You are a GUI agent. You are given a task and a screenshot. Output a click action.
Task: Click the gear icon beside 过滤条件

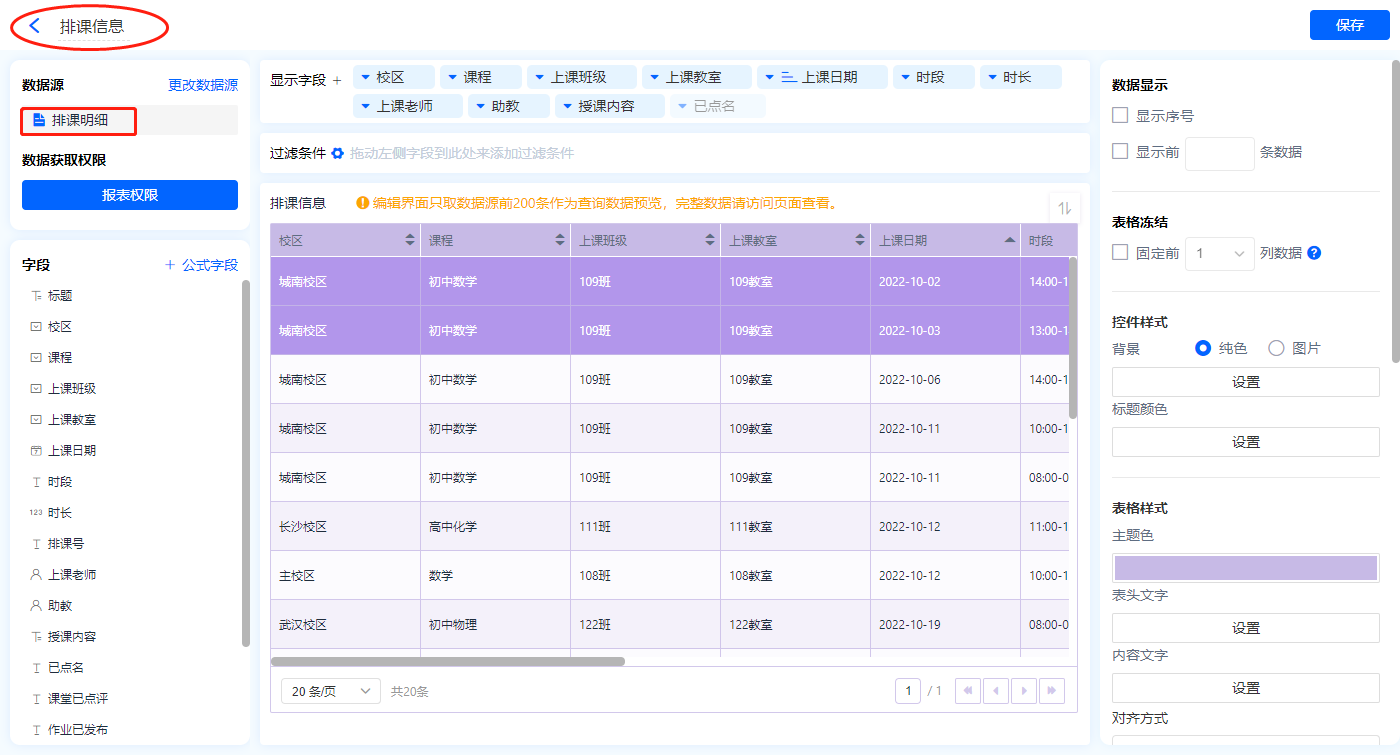pyautogui.click(x=338, y=153)
